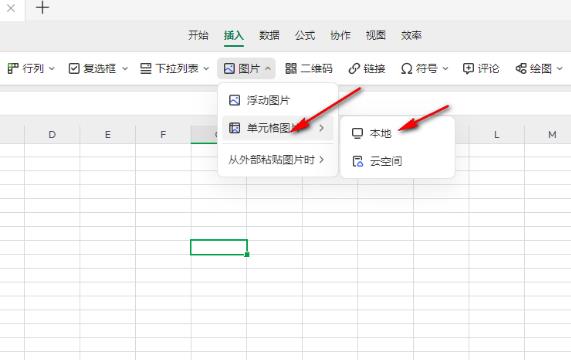Expand the 行列 dropdown arrow
Image resolution: width=571 pixels, height=360 pixels.
(x=52, y=68)
